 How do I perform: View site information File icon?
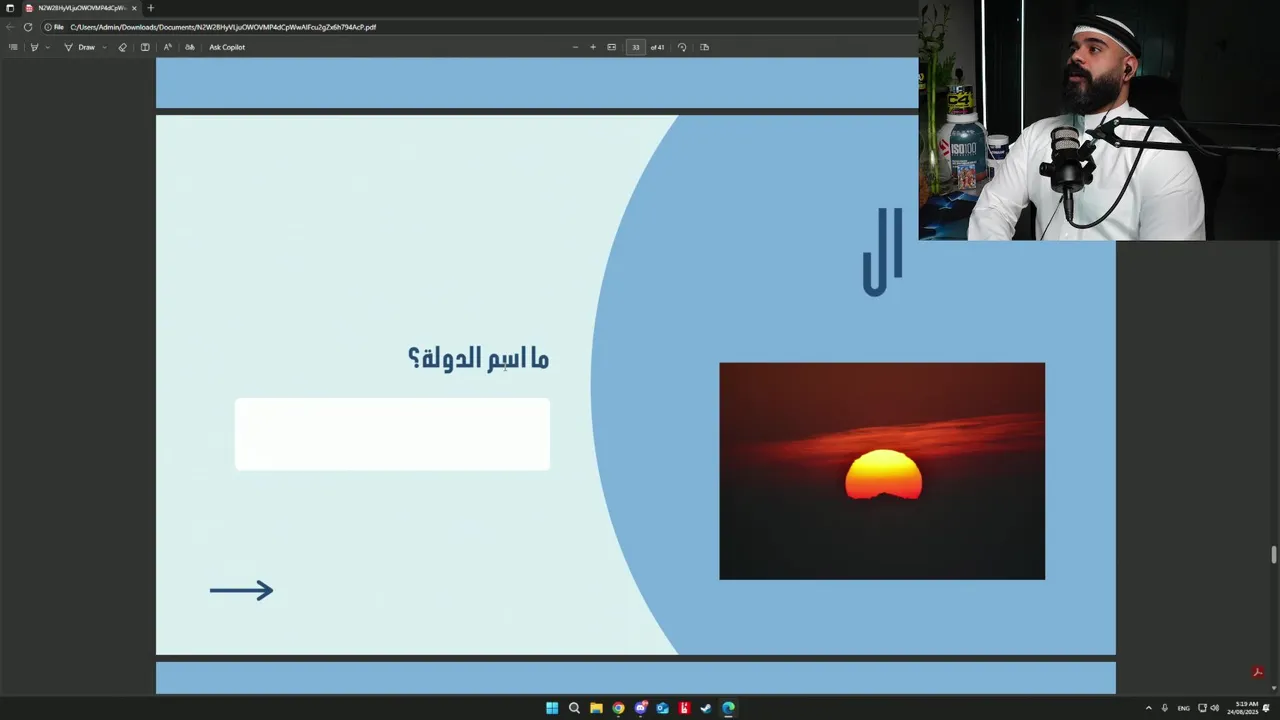(54, 27)
